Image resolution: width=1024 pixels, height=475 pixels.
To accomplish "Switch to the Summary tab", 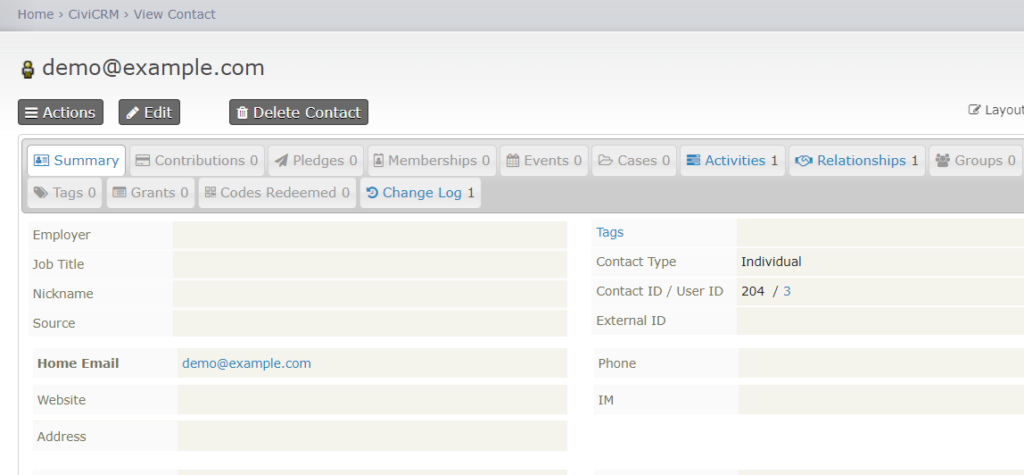I will [x=76, y=161].
